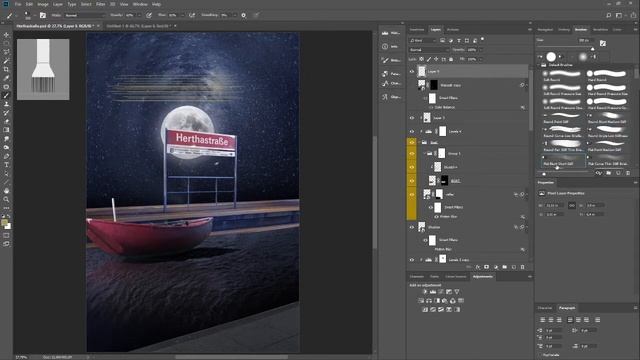Open the layer Kind filter dropdown
The height and width of the screenshot is (360, 640).
point(423,40)
